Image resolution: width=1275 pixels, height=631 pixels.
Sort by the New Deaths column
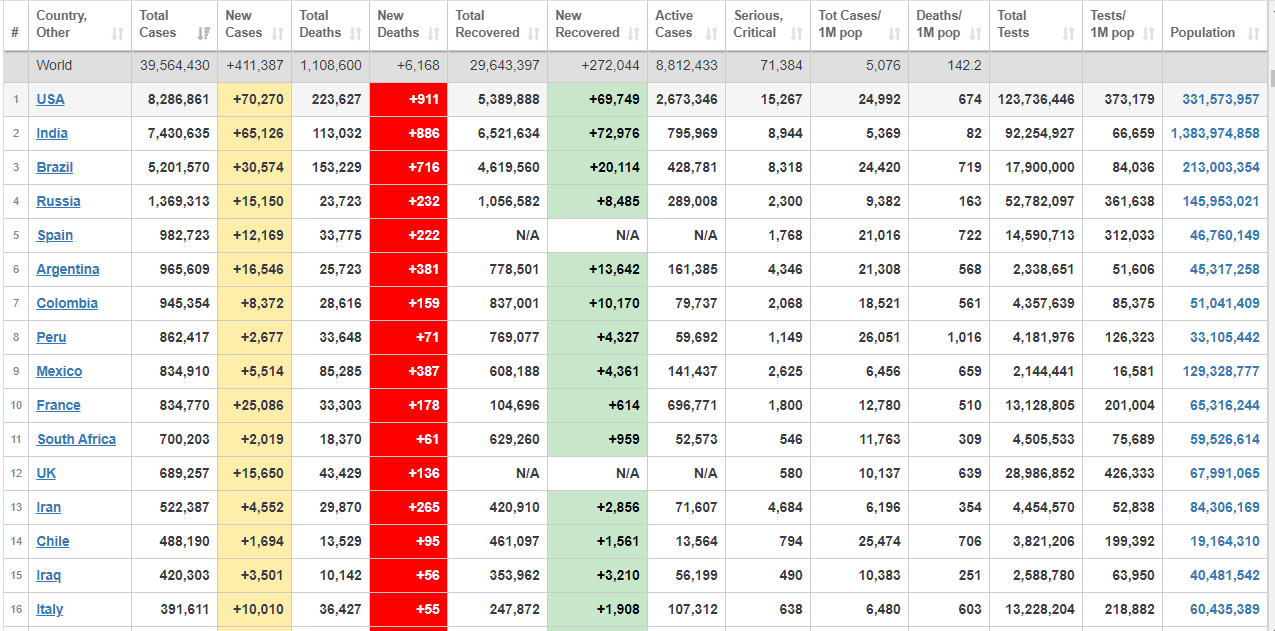[409, 24]
